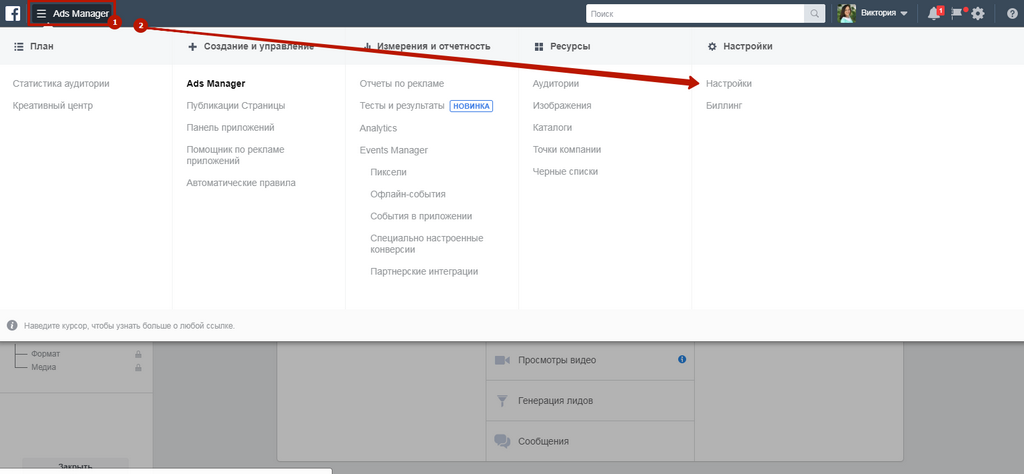Open События в приложении

[421, 216]
